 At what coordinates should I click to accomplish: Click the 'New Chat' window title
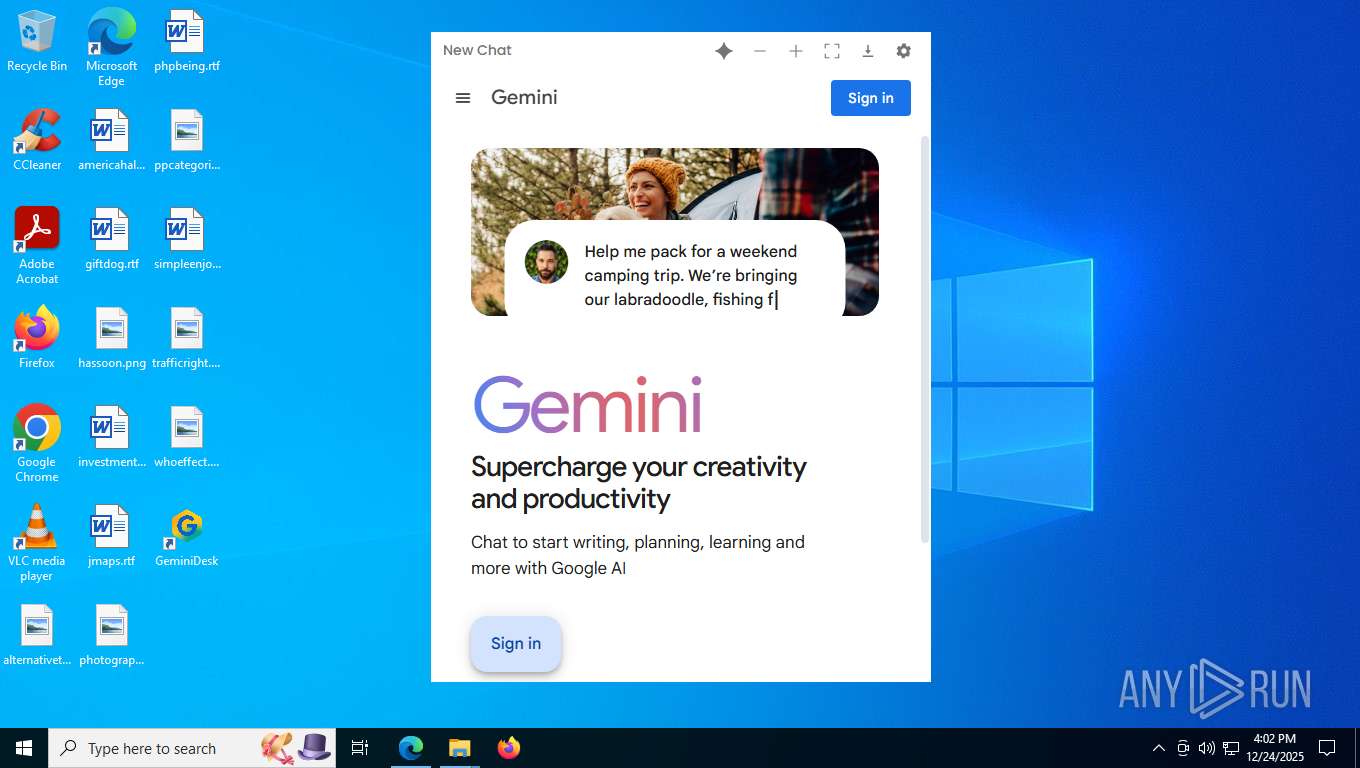tap(477, 50)
